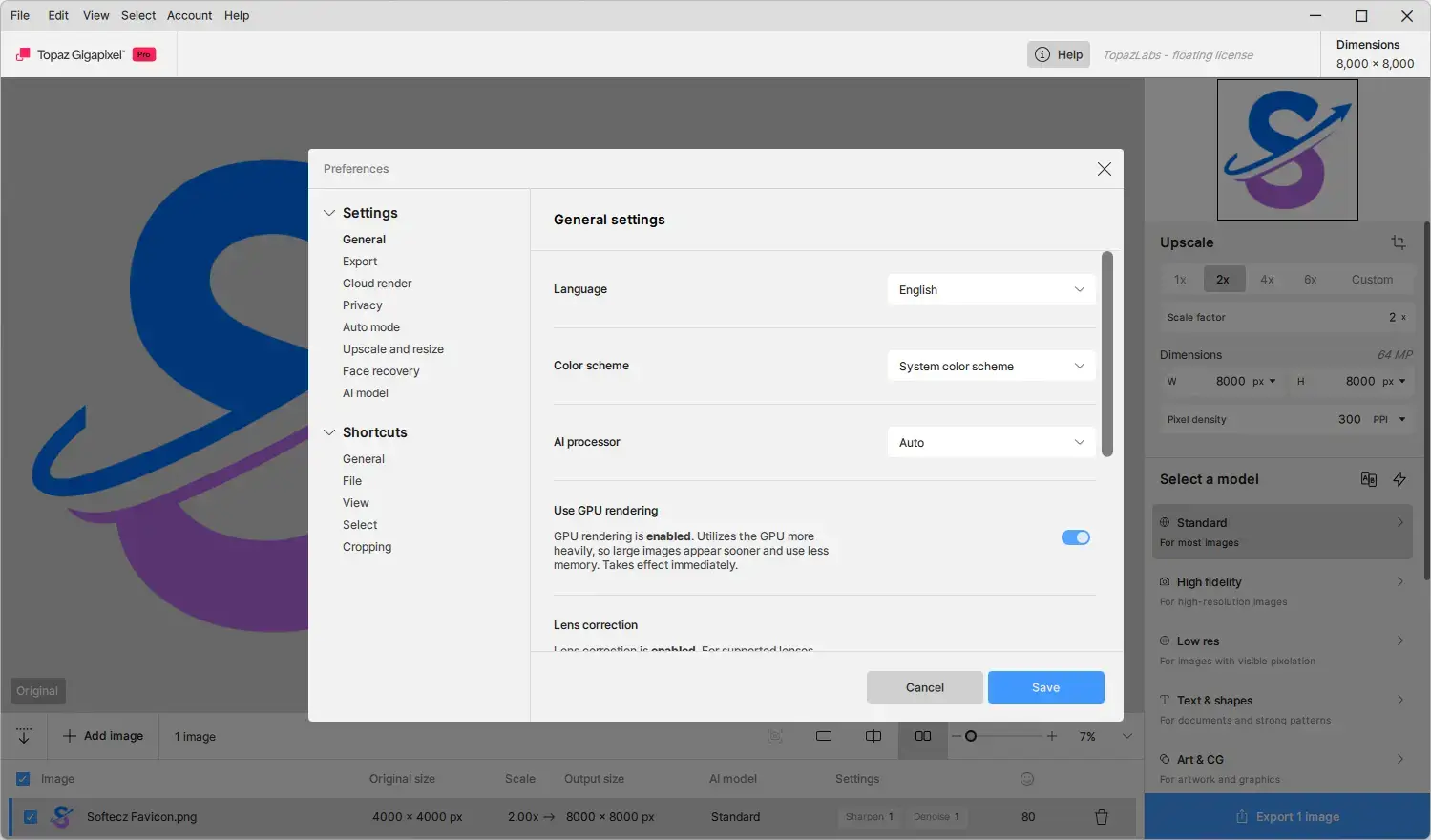The image size is (1431, 840).
Task: Click the zoom in plus icon
Action: pos(1052,736)
